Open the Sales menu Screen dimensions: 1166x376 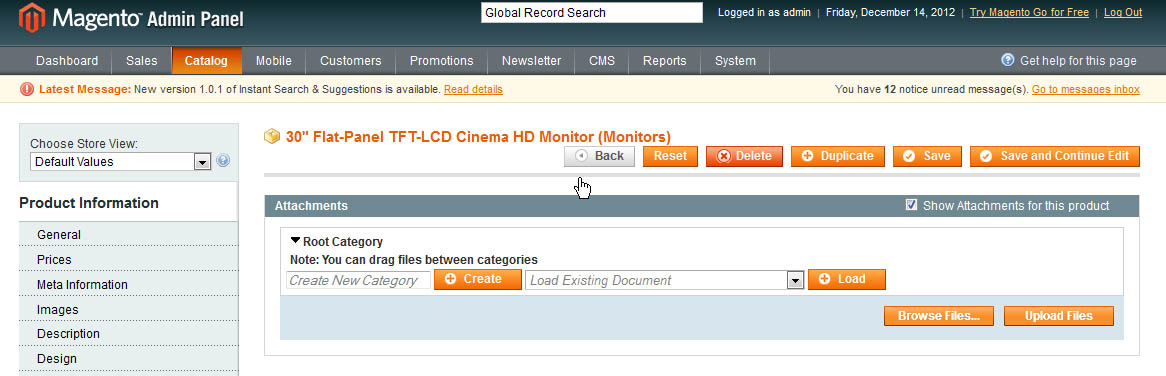(x=141, y=61)
